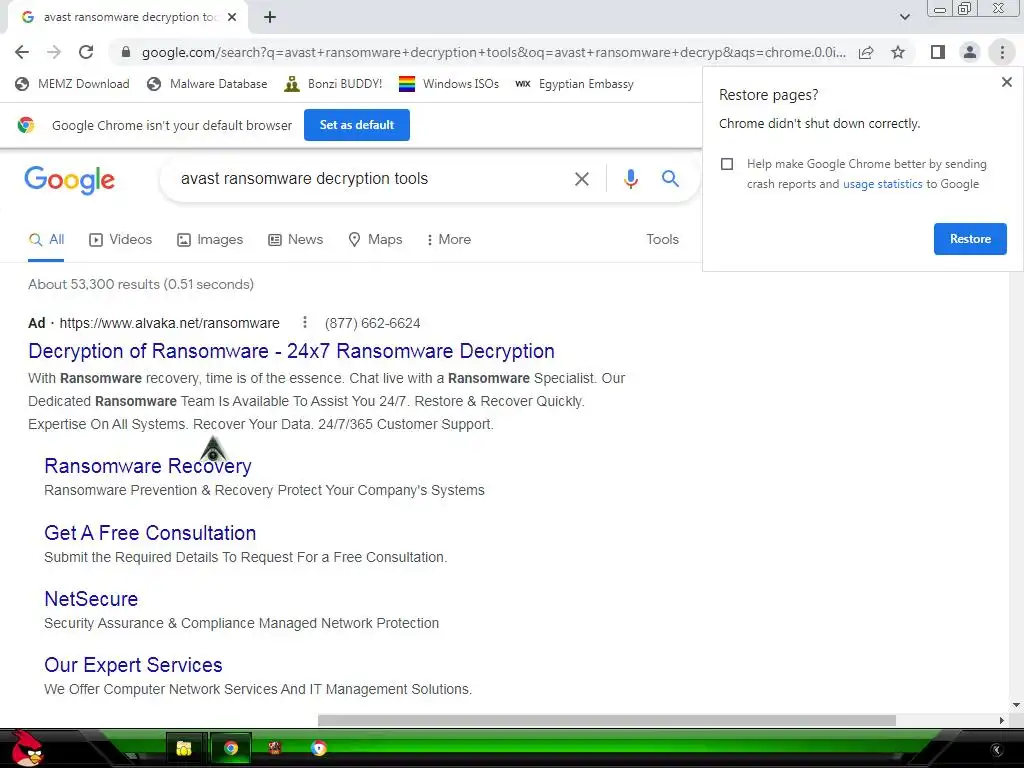Switch to the Videos tab
Screen dimensions: 1024x768
click(x=120, y=240)
